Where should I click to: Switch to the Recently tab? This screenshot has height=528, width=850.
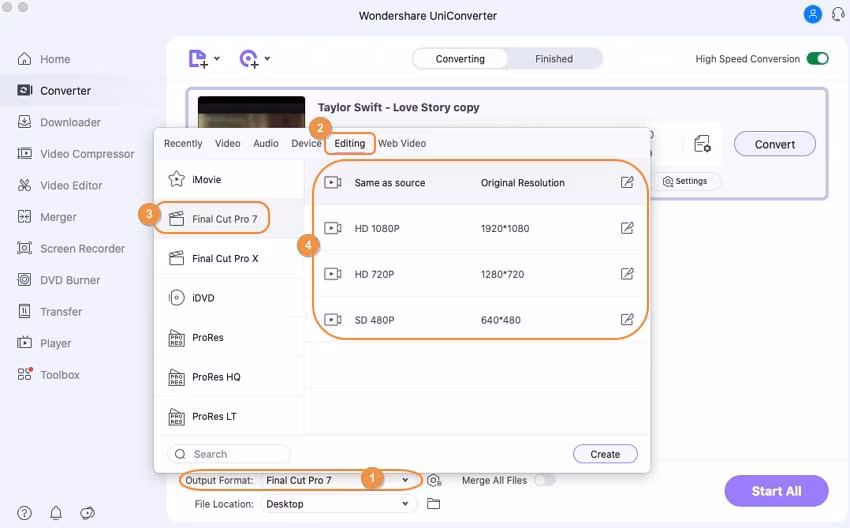pos(183,143)
